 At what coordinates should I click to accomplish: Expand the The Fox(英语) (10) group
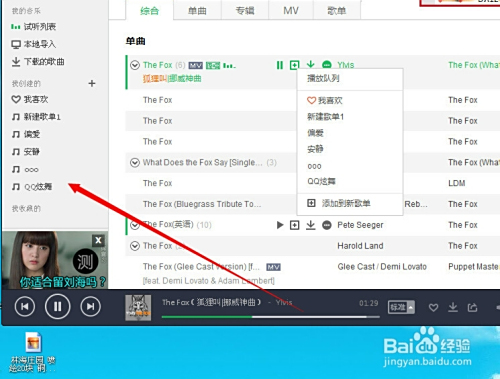(x=135, y=225)
